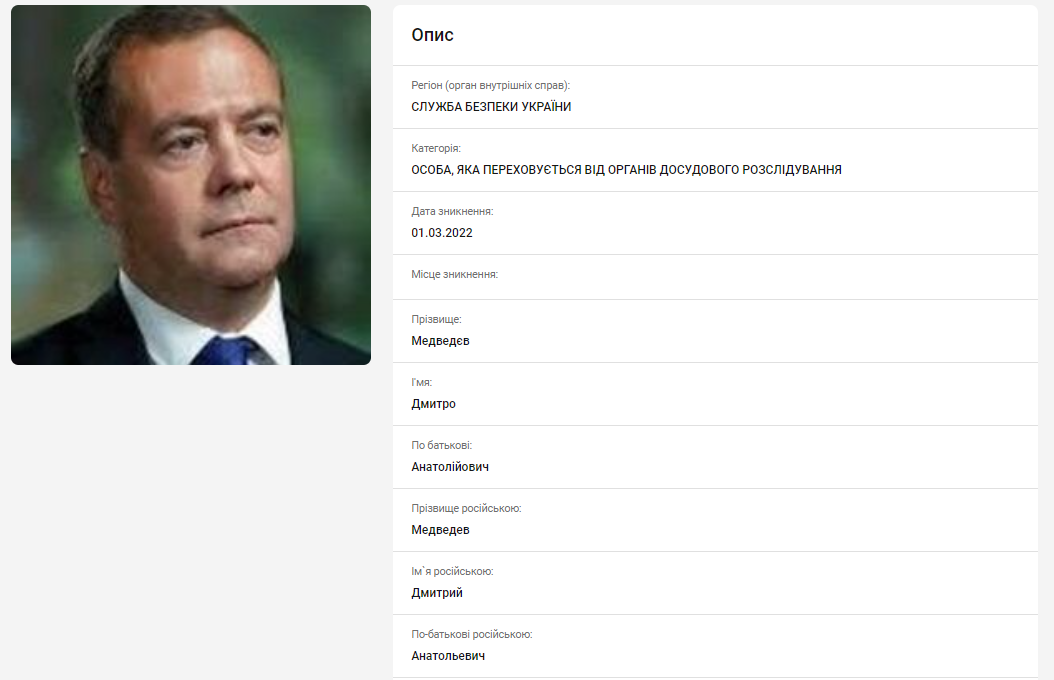This screenshot has height=680, width=1054.
Task: Click the wanted person's portrait photo
Action: [x=191, y=185]
